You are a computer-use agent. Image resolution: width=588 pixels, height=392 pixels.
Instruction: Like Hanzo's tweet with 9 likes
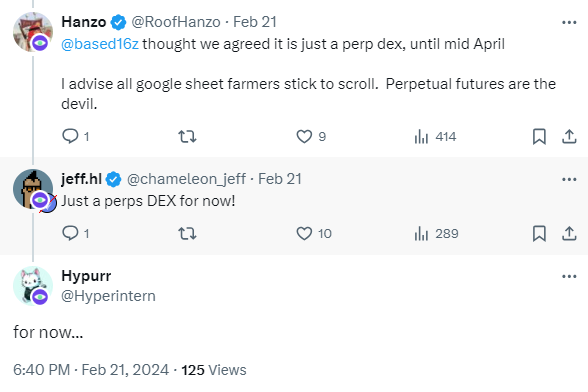(310, 137)
